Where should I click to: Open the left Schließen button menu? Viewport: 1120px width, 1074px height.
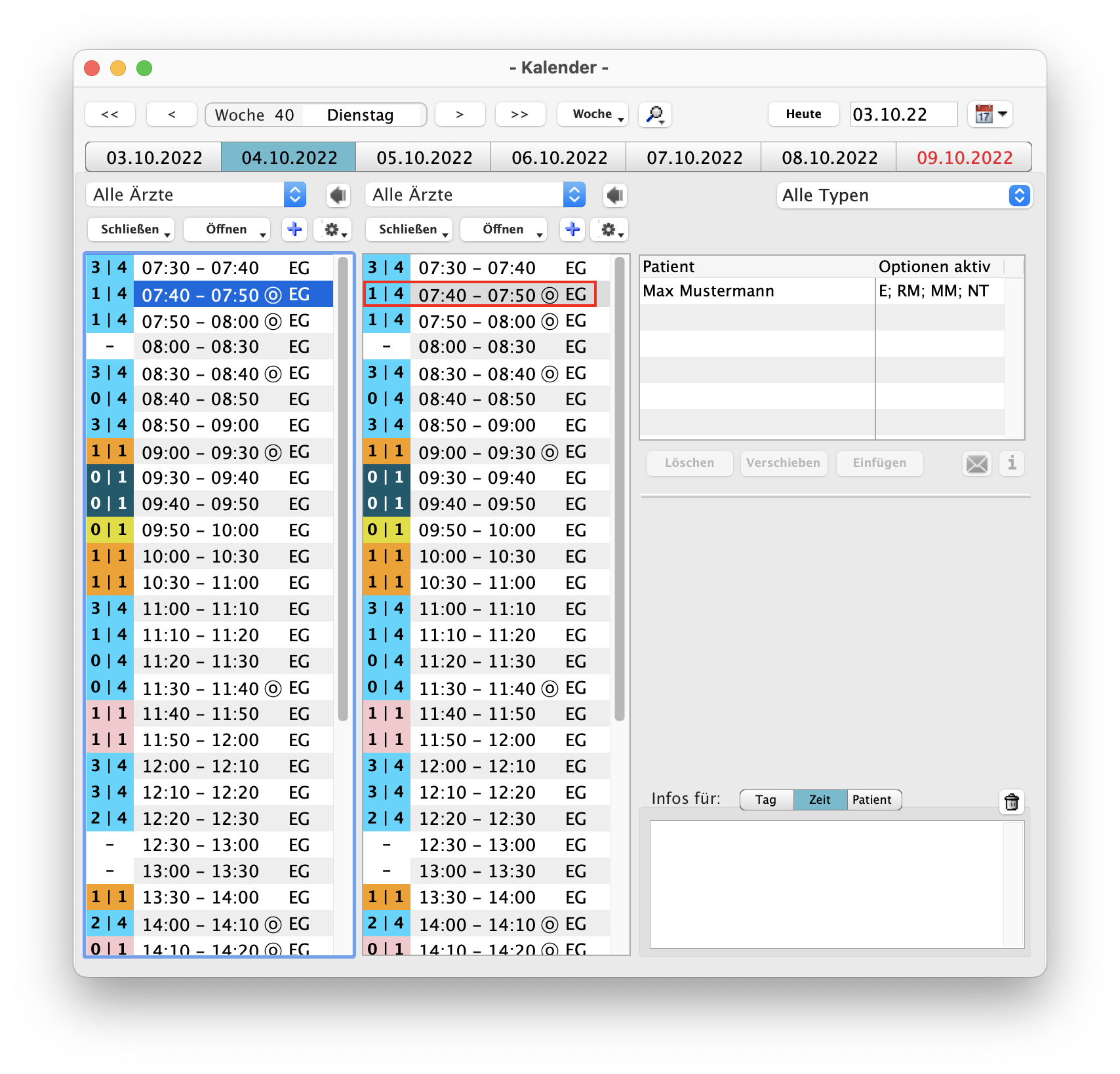tap(130, 229)
